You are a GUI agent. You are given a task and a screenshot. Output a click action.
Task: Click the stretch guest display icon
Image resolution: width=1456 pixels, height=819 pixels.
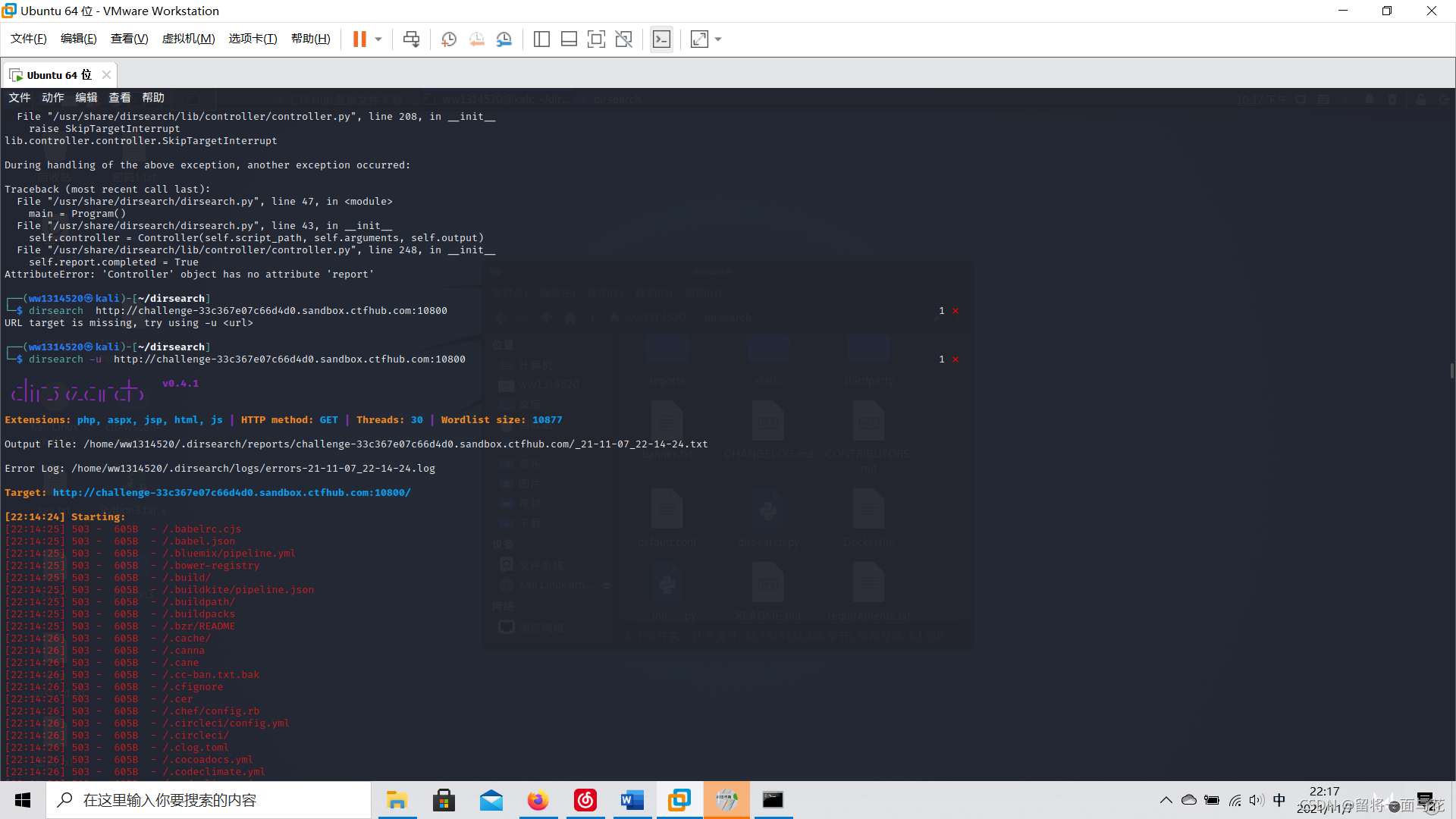pyautogui.click(x=699, y=39)
